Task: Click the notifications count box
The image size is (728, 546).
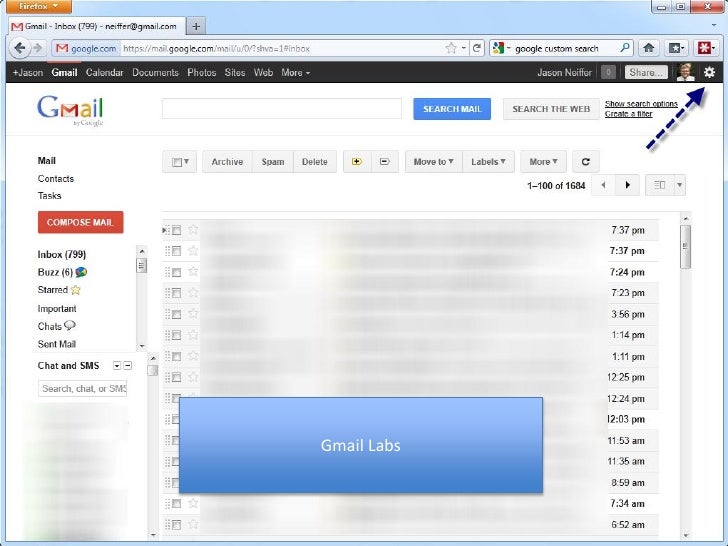Action: click(x=608, y=72)
